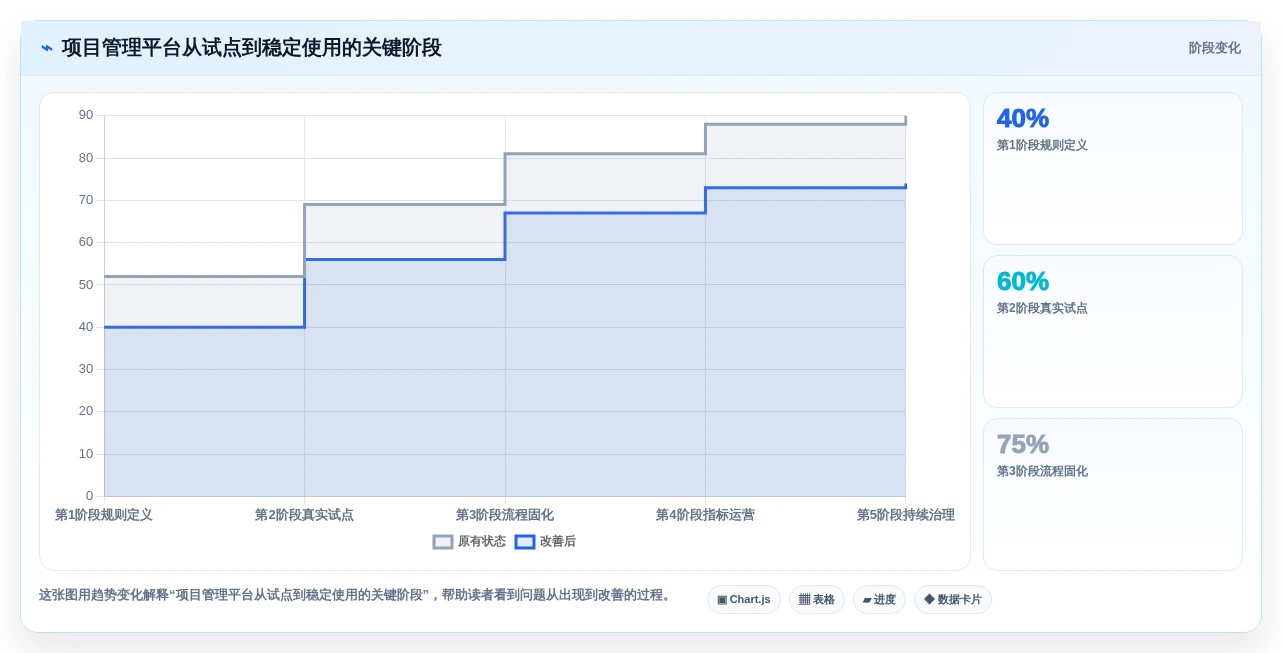The width and height of the screenshot is (1282, 653).
Task: Click the 60% figure in the second card
Action: click(1022, 281)
